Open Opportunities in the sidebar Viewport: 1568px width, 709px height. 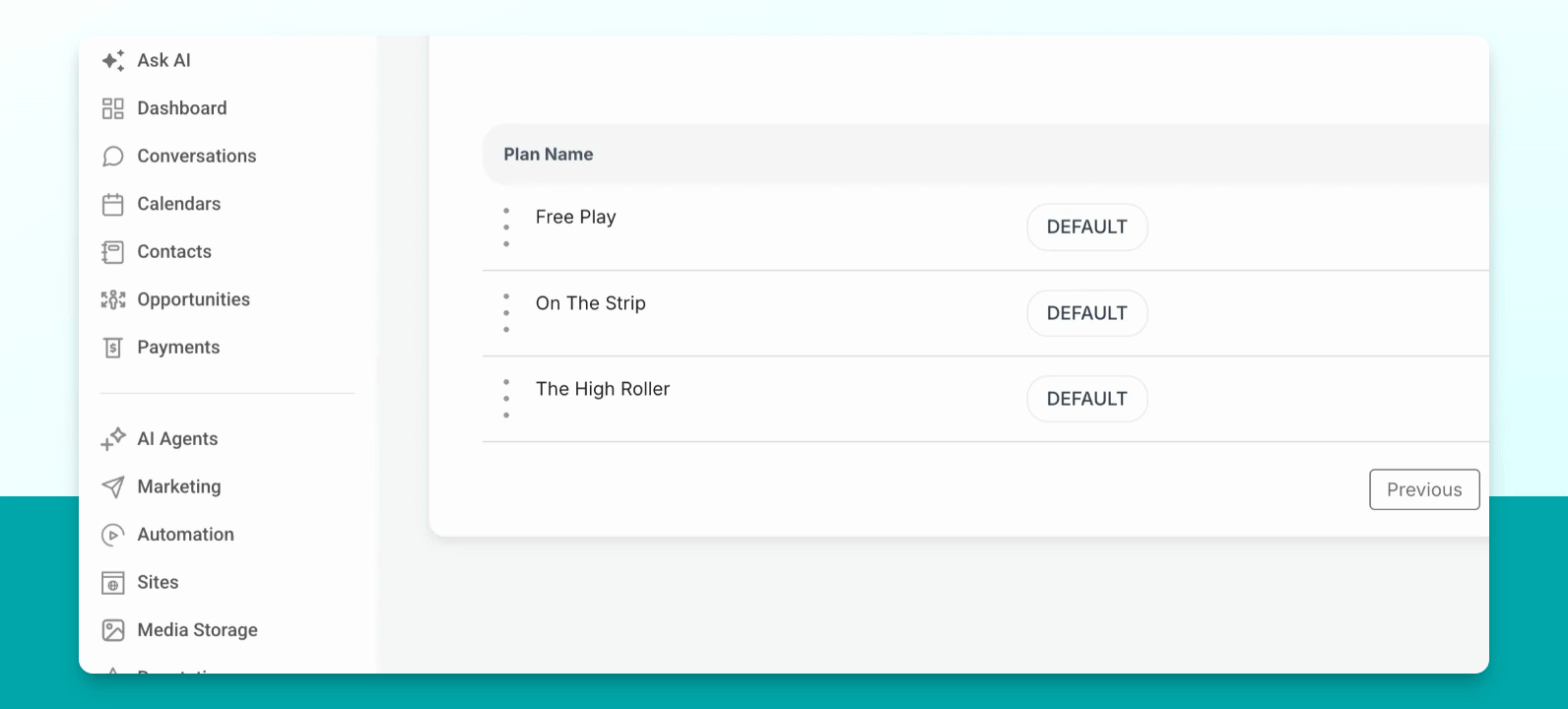coord(194,299)
